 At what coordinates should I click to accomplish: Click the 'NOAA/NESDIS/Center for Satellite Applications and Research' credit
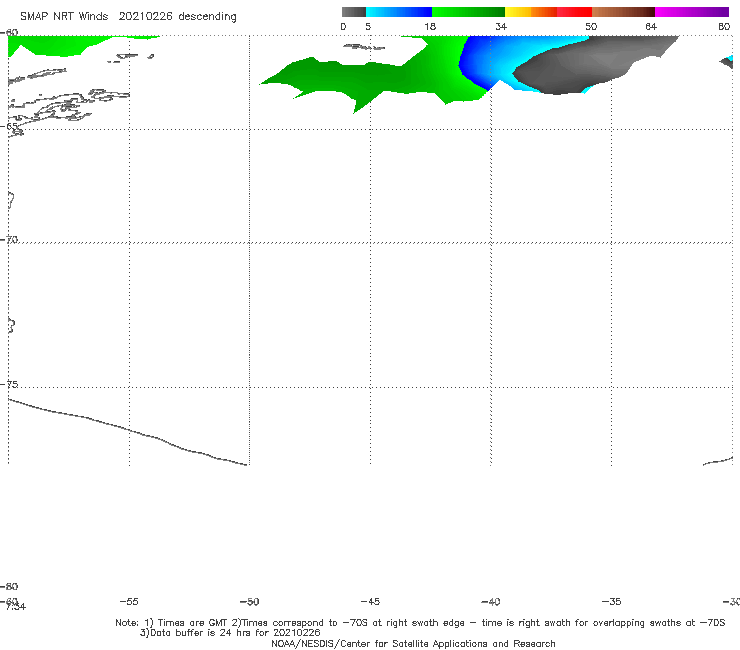pos(413,643)
